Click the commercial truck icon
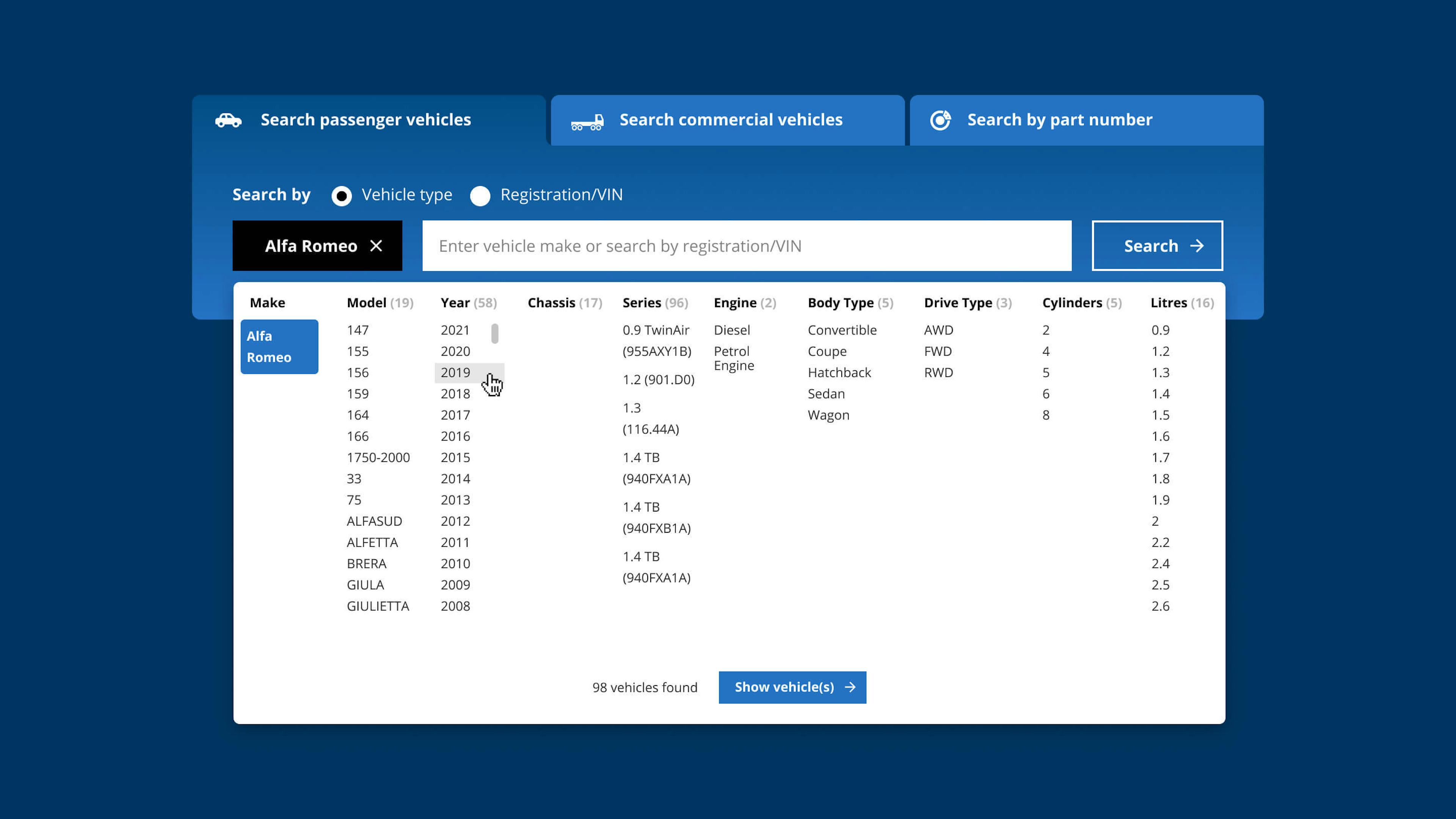 point(587,122)
